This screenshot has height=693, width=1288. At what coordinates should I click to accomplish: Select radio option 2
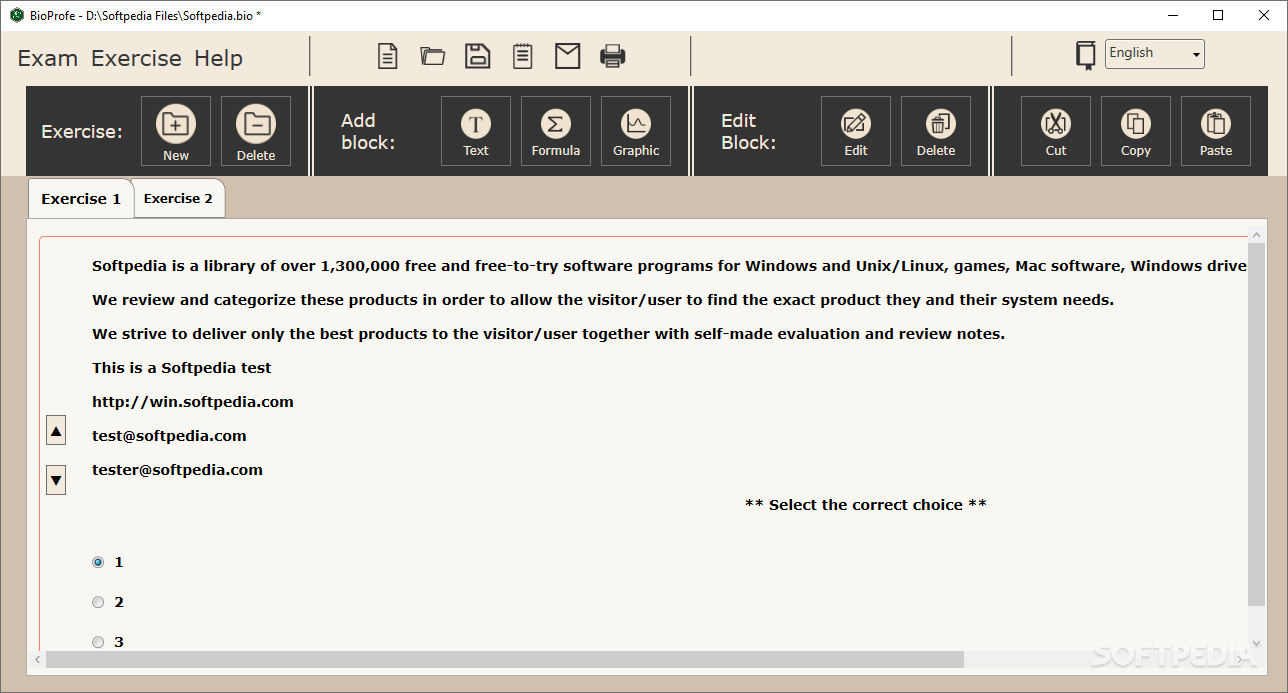[x=98, y=602]
